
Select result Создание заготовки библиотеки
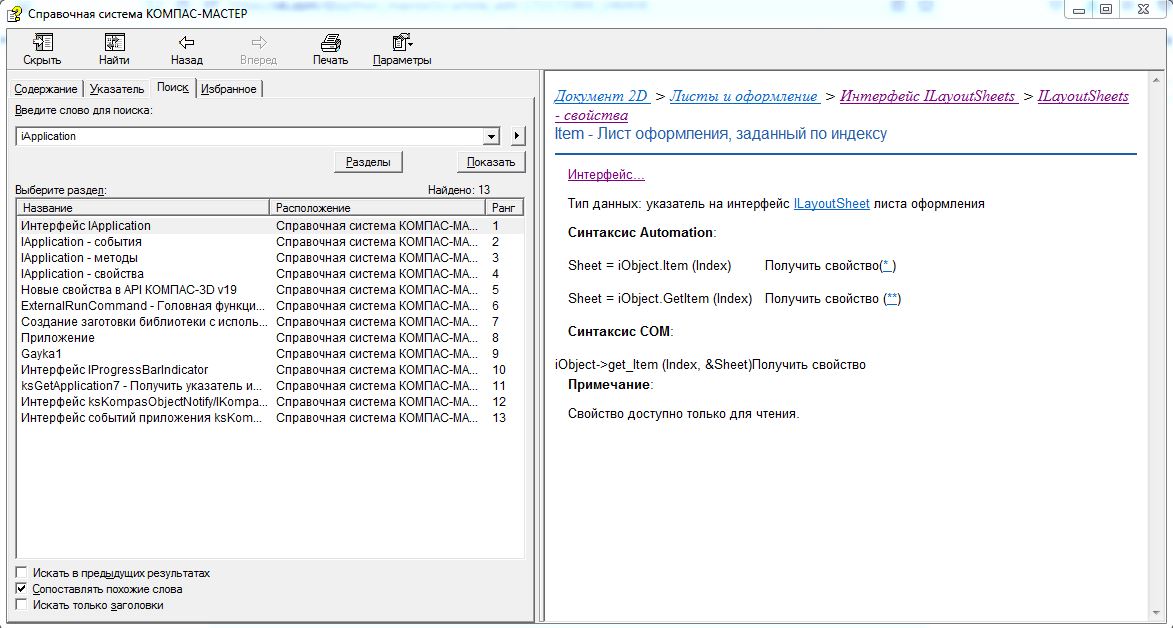coord(269,322)
